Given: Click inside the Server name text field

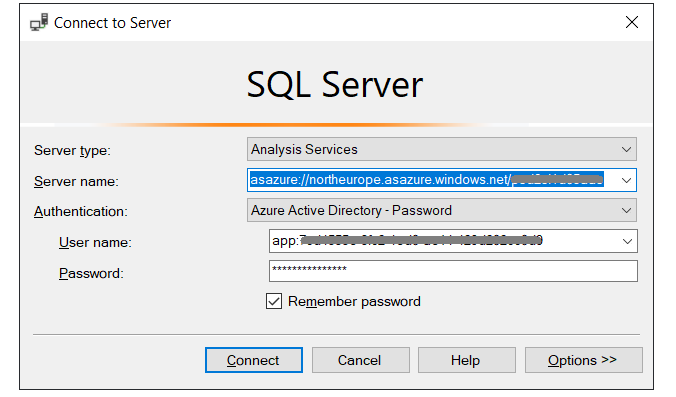Looking at the screenshot, I should tap(432, 180).
